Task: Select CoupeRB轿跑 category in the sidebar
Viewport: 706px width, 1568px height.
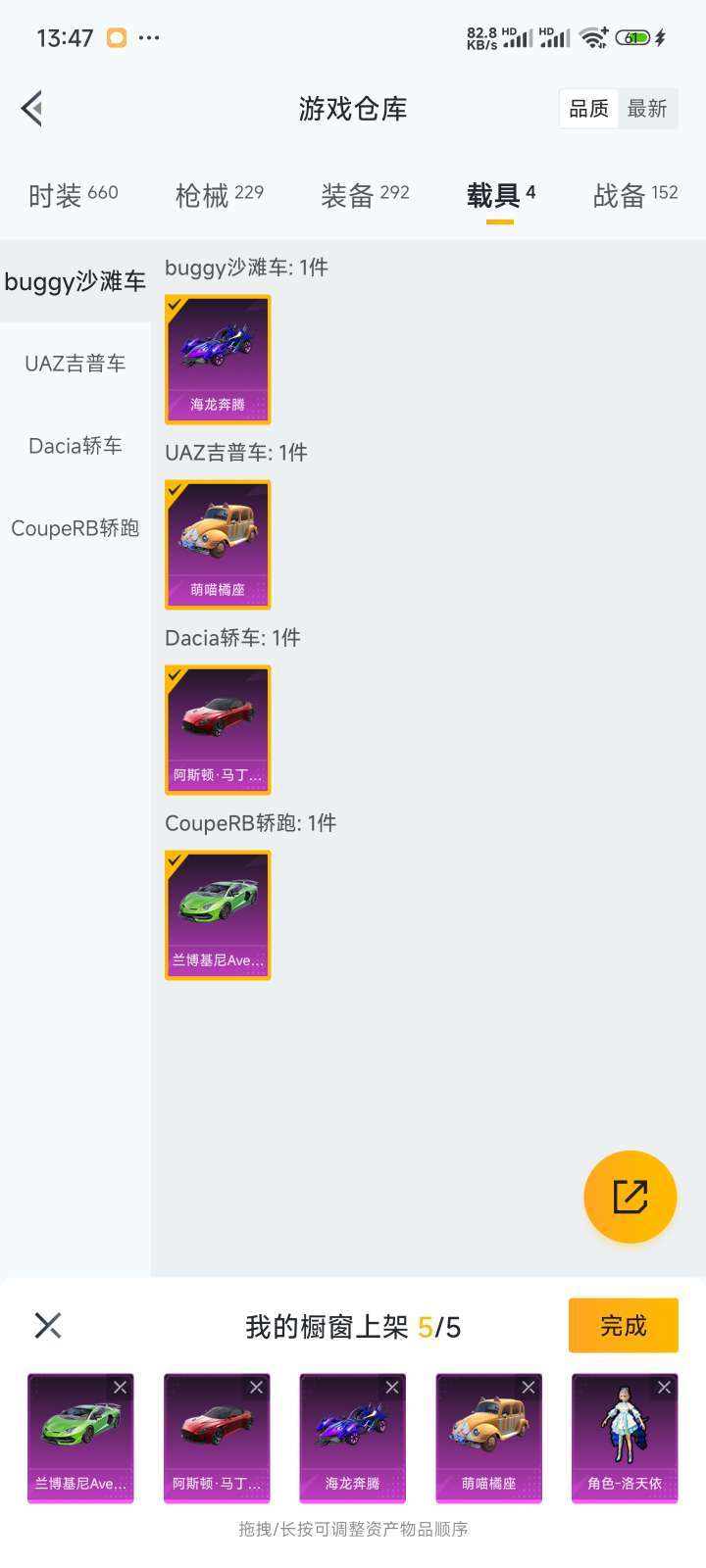Action: (76, 528)
